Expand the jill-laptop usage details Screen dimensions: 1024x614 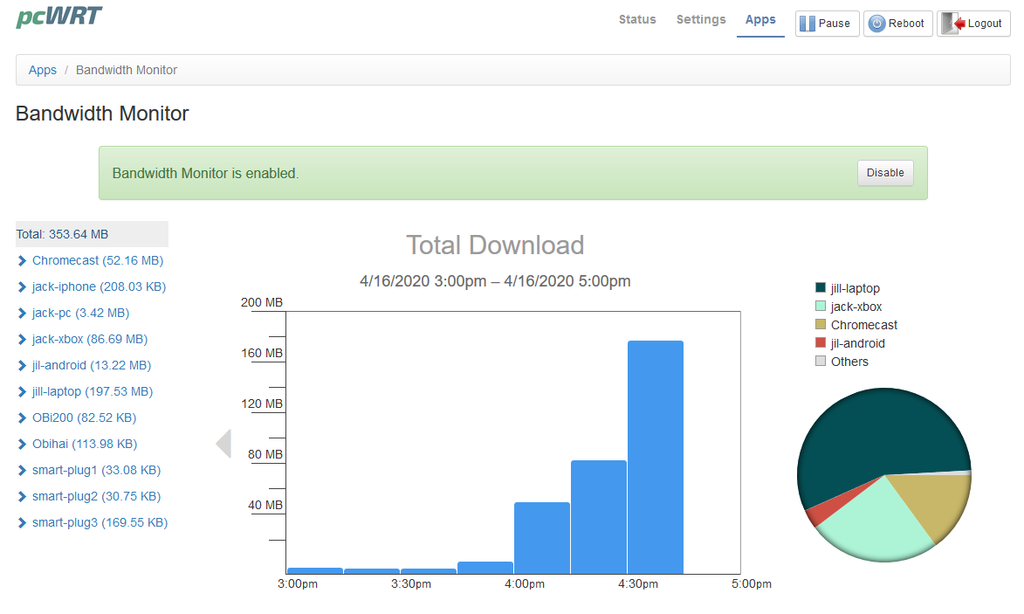[23, 392]
